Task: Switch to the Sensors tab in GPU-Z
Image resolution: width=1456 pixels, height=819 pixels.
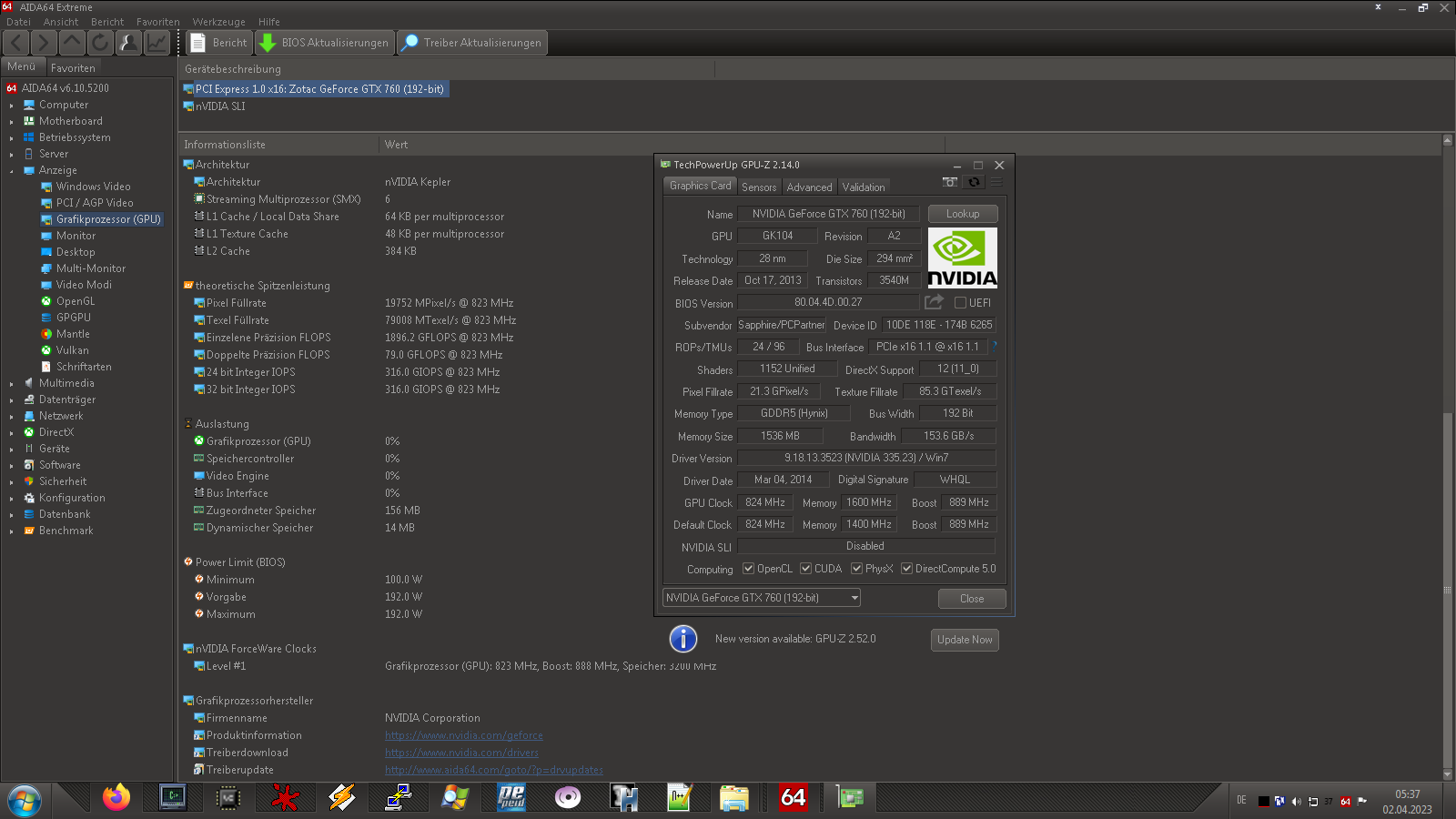Action: [759, 187]
